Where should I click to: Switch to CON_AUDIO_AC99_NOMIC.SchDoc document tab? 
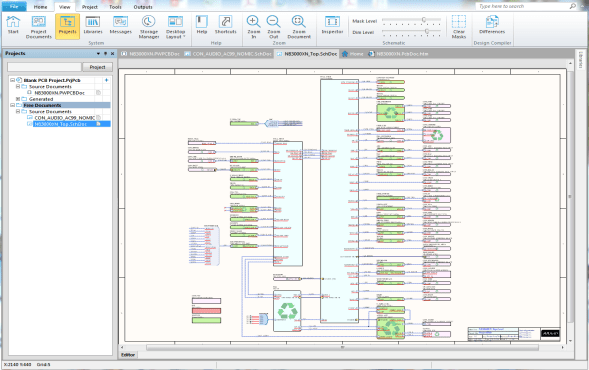[228, 54]
